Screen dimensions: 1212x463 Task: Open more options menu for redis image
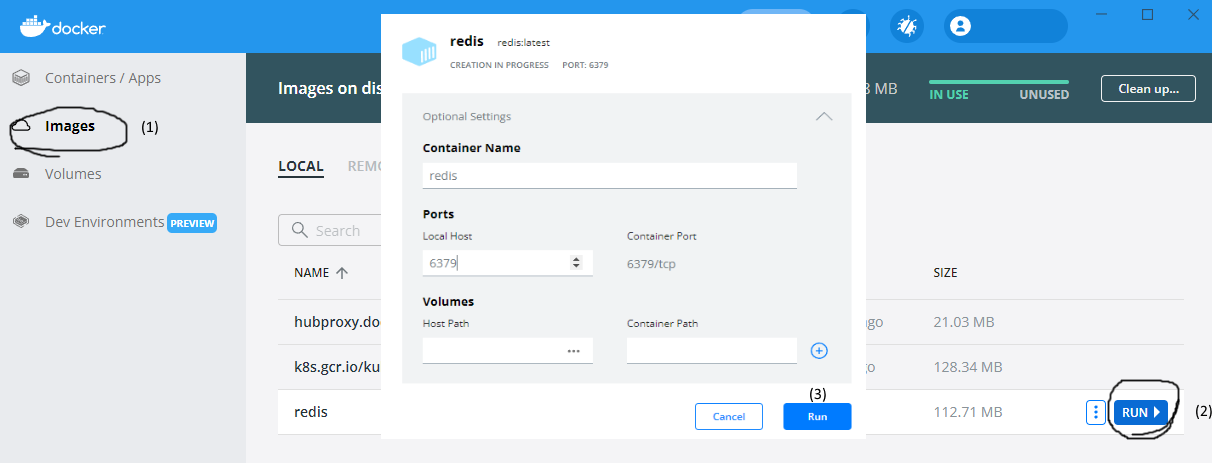coord(1096,412)
